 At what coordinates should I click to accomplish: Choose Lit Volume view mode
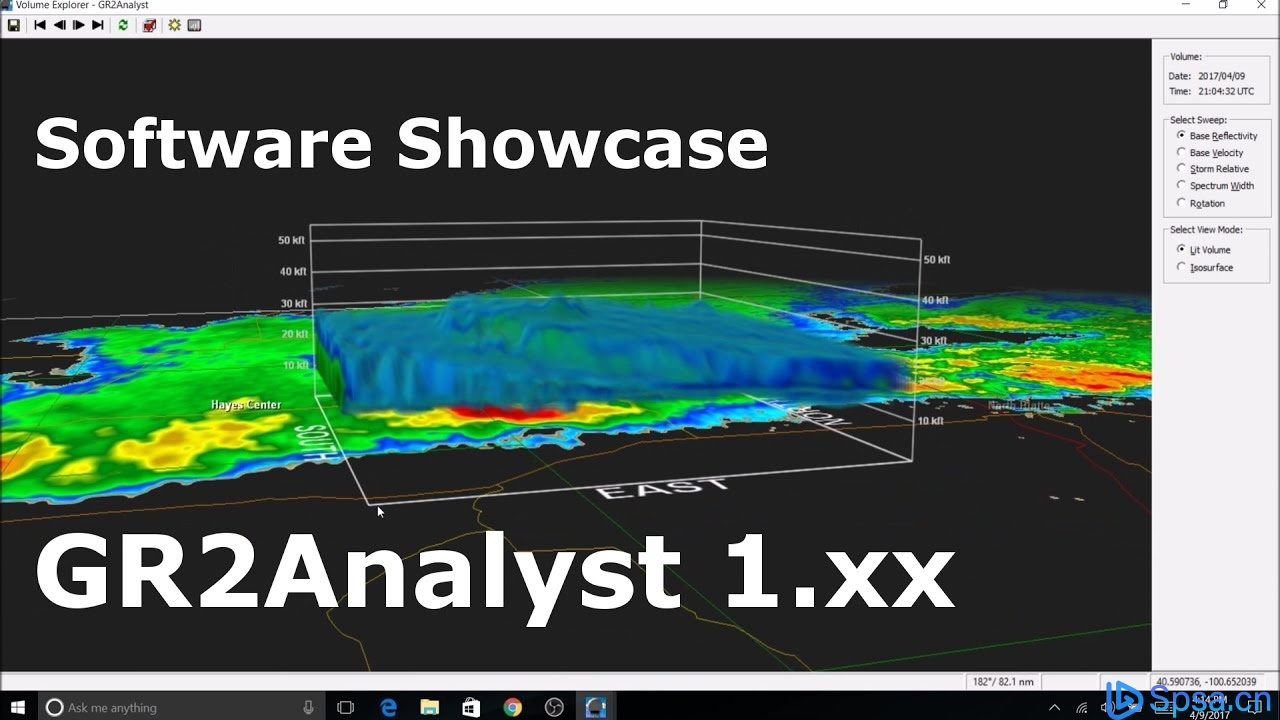coord(1204,250)
